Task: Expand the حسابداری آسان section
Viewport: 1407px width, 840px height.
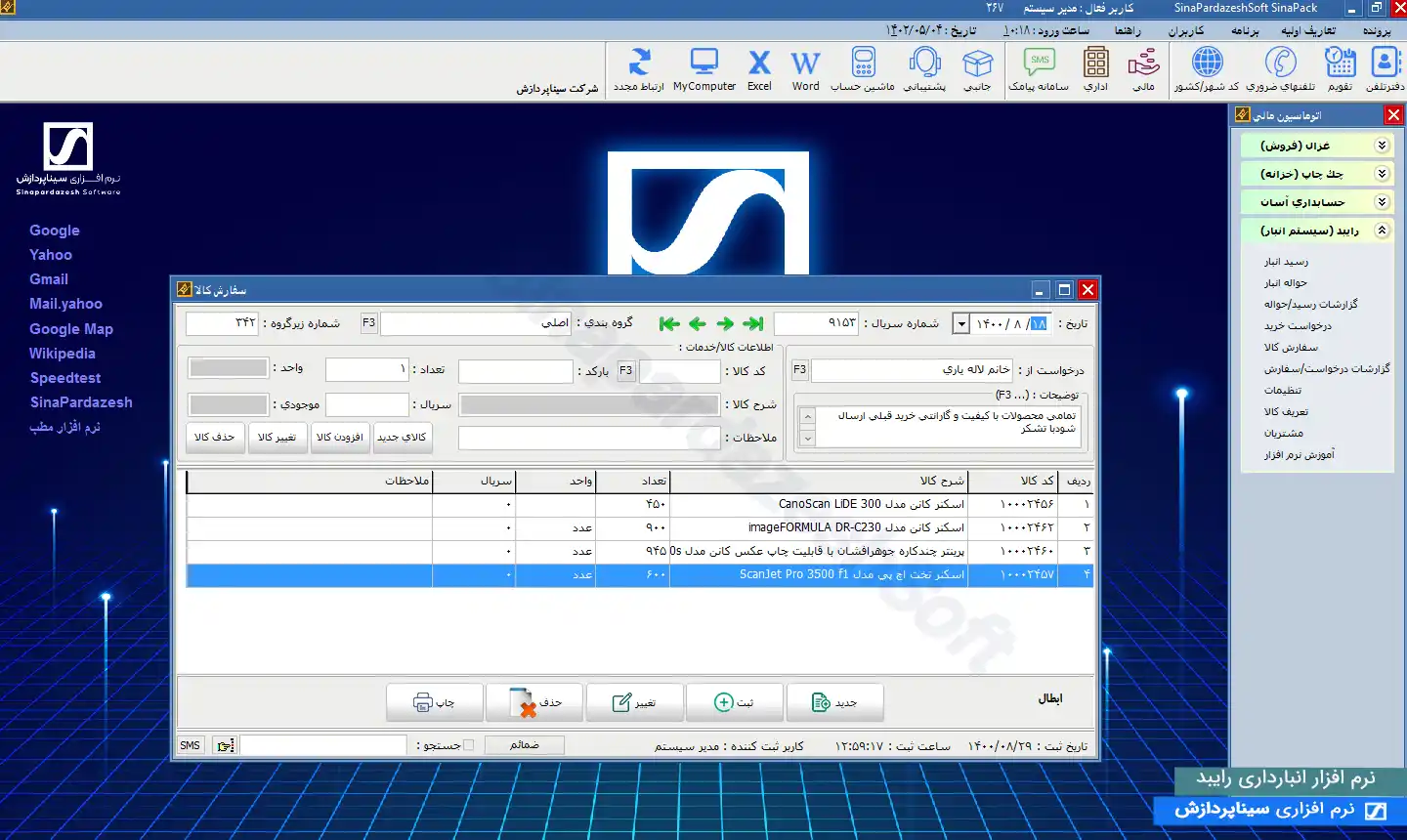Action: [1317, 202]
